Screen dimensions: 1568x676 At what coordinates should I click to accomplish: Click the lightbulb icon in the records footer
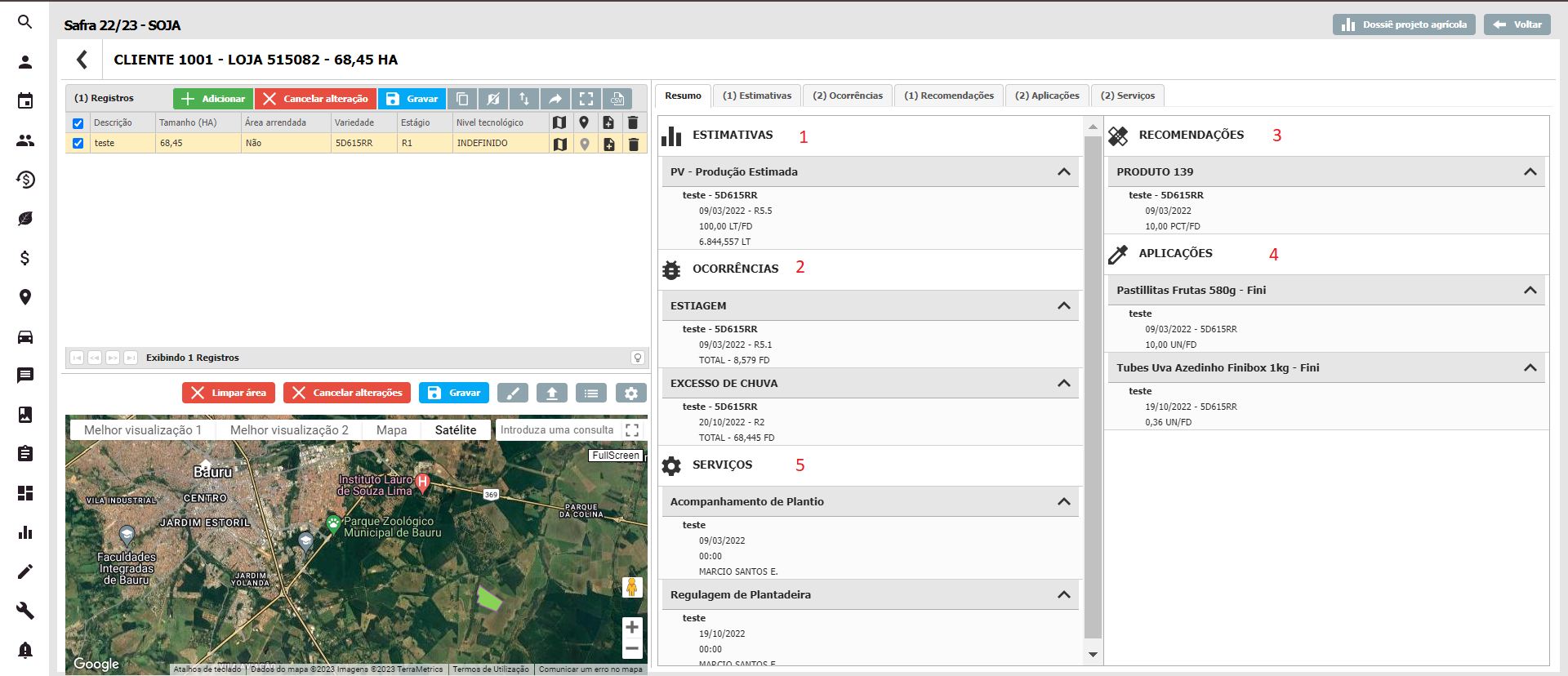pos(638,358)
